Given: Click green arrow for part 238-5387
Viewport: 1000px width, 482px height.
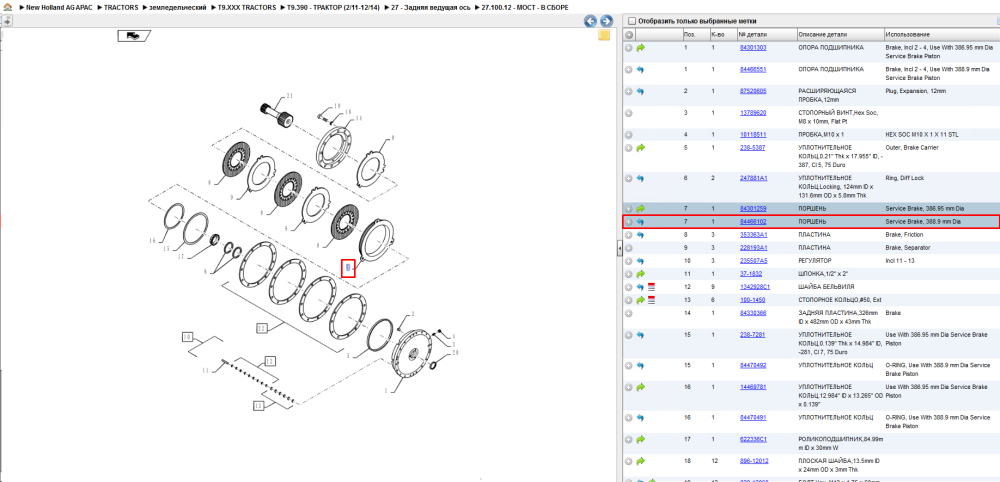Looking at the screenshot, I should pyautogui.click(x=641, y=148).
